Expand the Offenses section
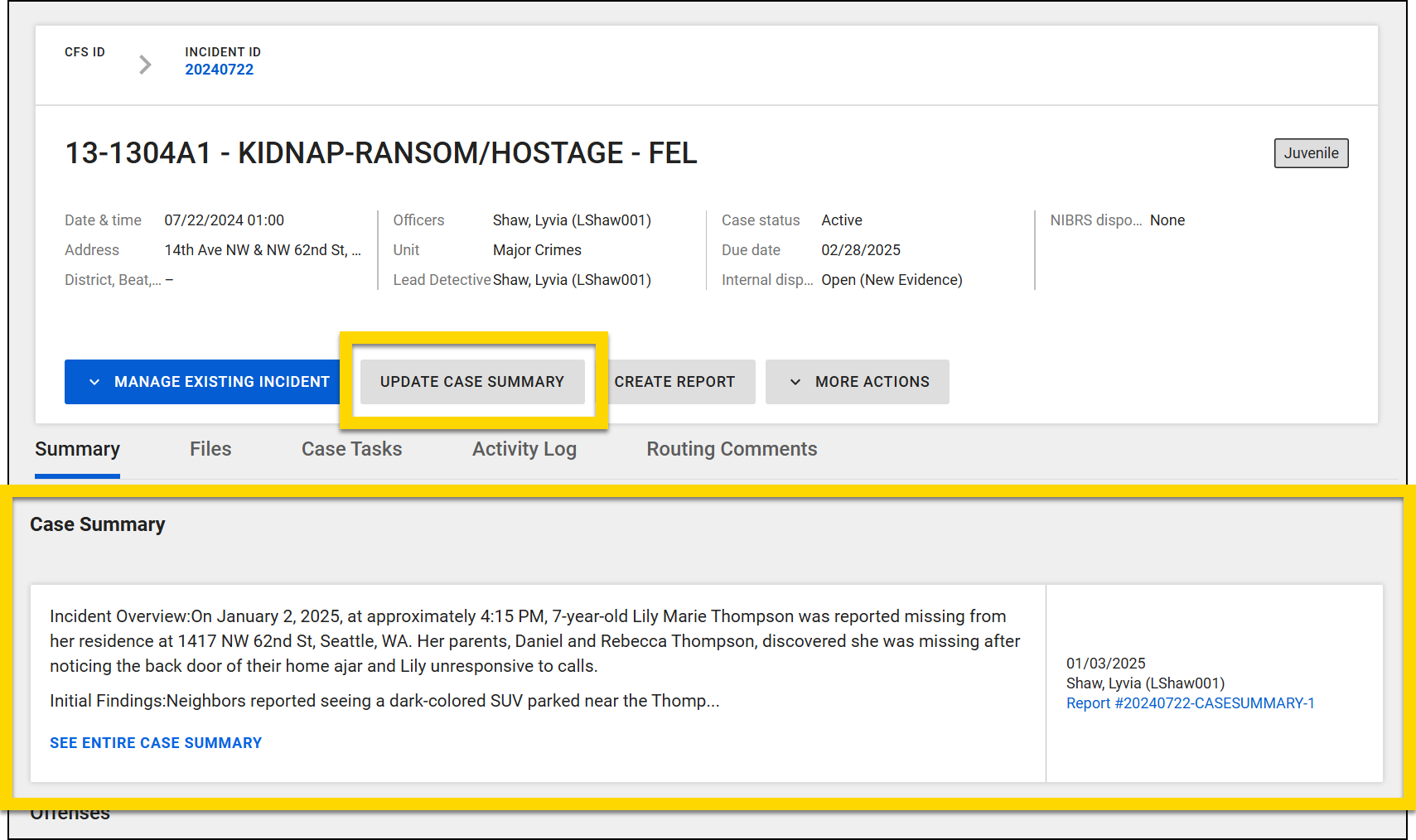The width and height of the screenshot is (1416, 840). pos(70,813)
